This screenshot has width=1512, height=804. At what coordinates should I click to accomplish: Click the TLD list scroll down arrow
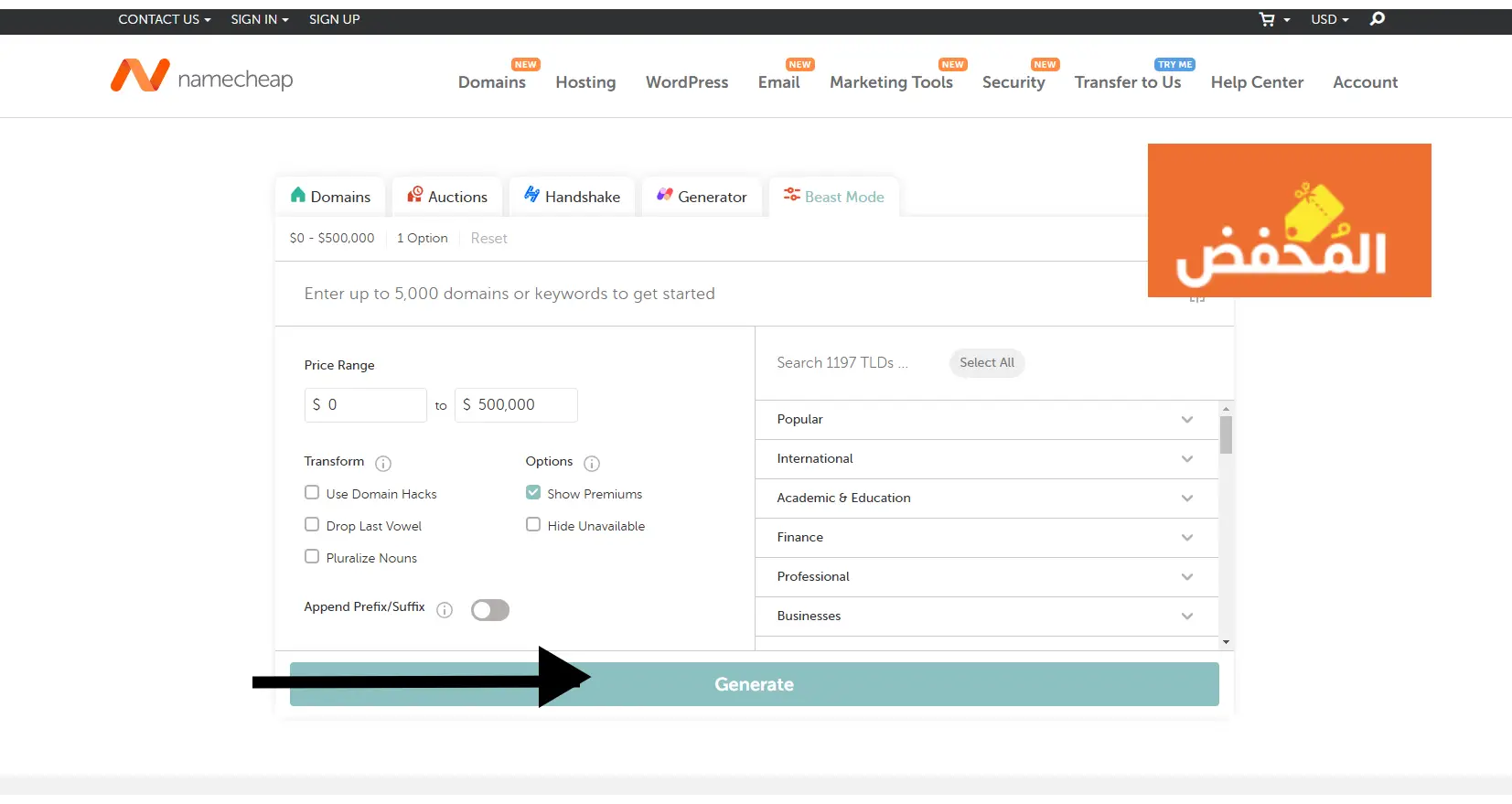1226,643
